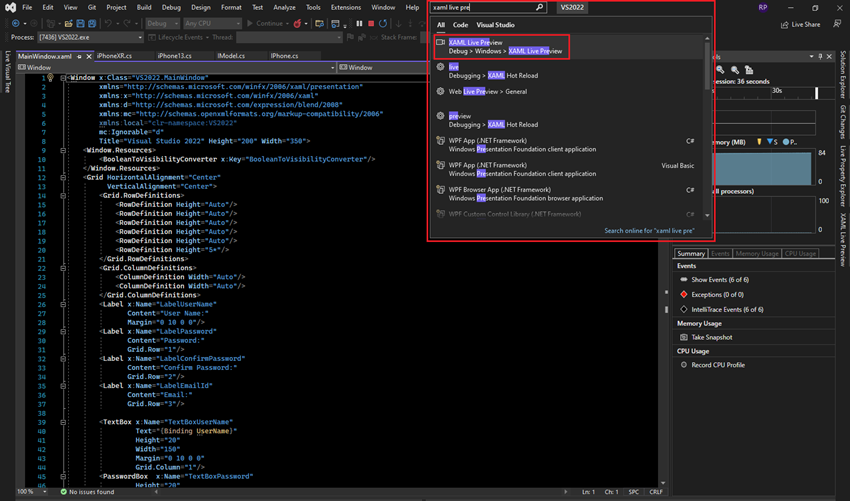Click the user account avatar RP
Viewport: 850px width, 501px height.
pos(763,8)
